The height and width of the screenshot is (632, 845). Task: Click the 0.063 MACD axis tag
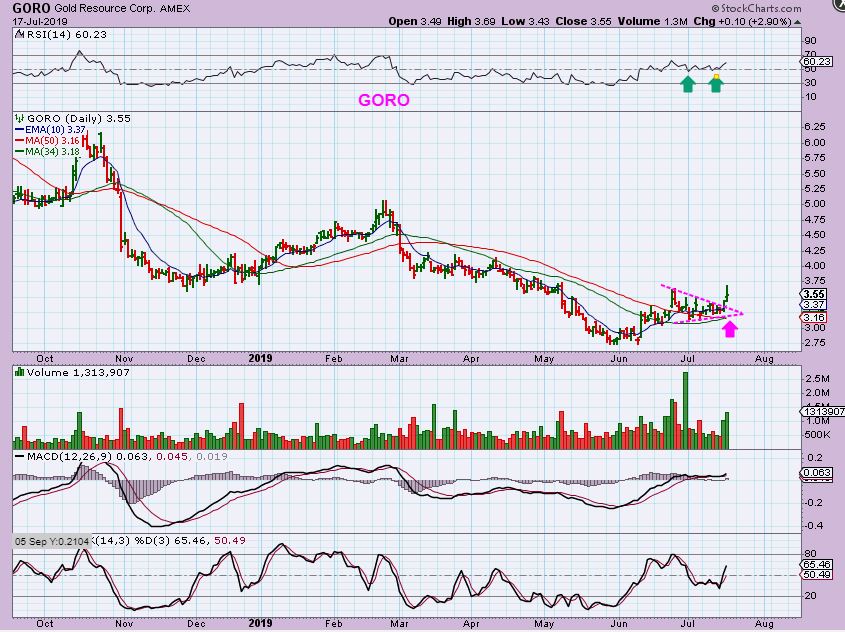click(x=816, y=473)
